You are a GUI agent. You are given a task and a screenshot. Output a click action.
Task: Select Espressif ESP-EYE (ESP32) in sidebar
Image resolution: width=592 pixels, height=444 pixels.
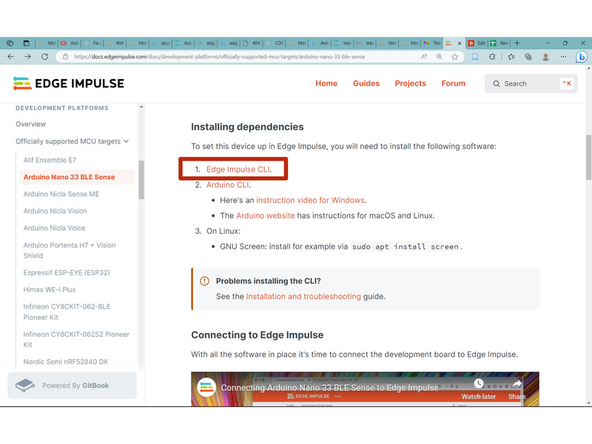click(66, 273)
